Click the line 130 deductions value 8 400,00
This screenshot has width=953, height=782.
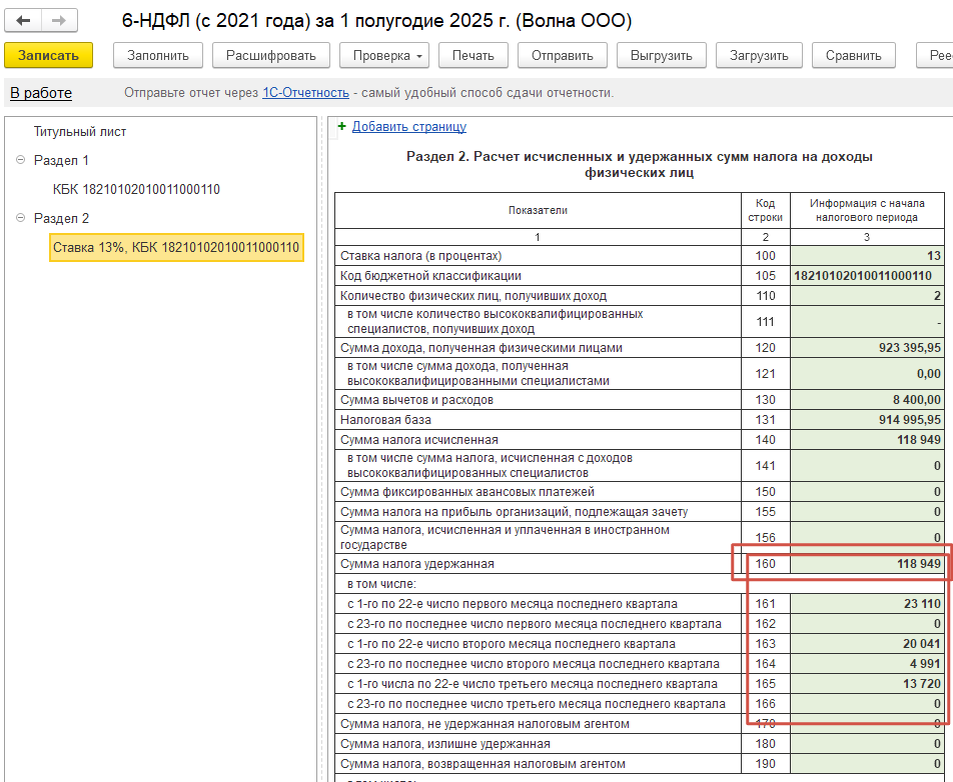click(867, 400)
